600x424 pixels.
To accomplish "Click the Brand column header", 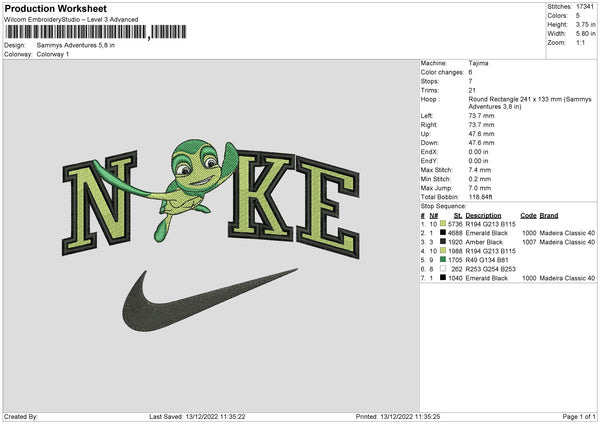I will tap(549, 215).
